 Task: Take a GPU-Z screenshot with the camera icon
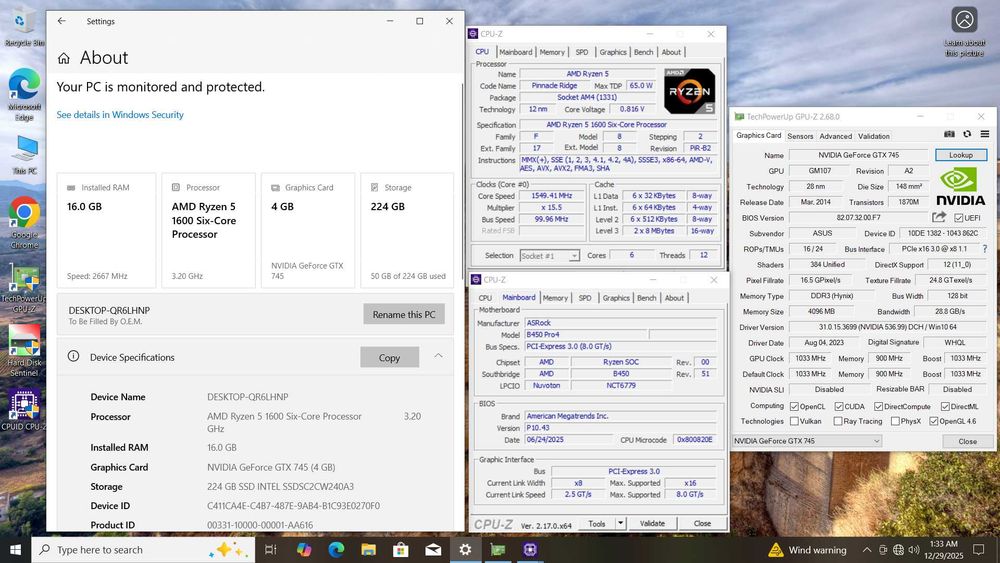pos(949,134)
